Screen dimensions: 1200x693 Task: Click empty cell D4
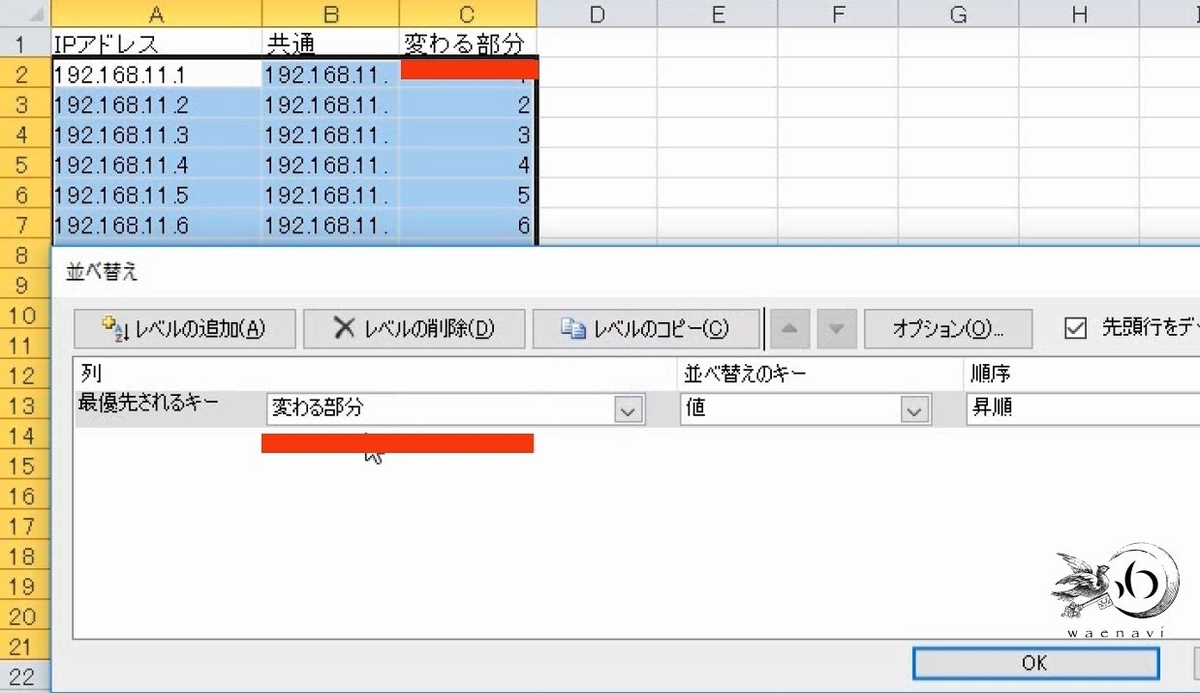click(x=597, y=134)
